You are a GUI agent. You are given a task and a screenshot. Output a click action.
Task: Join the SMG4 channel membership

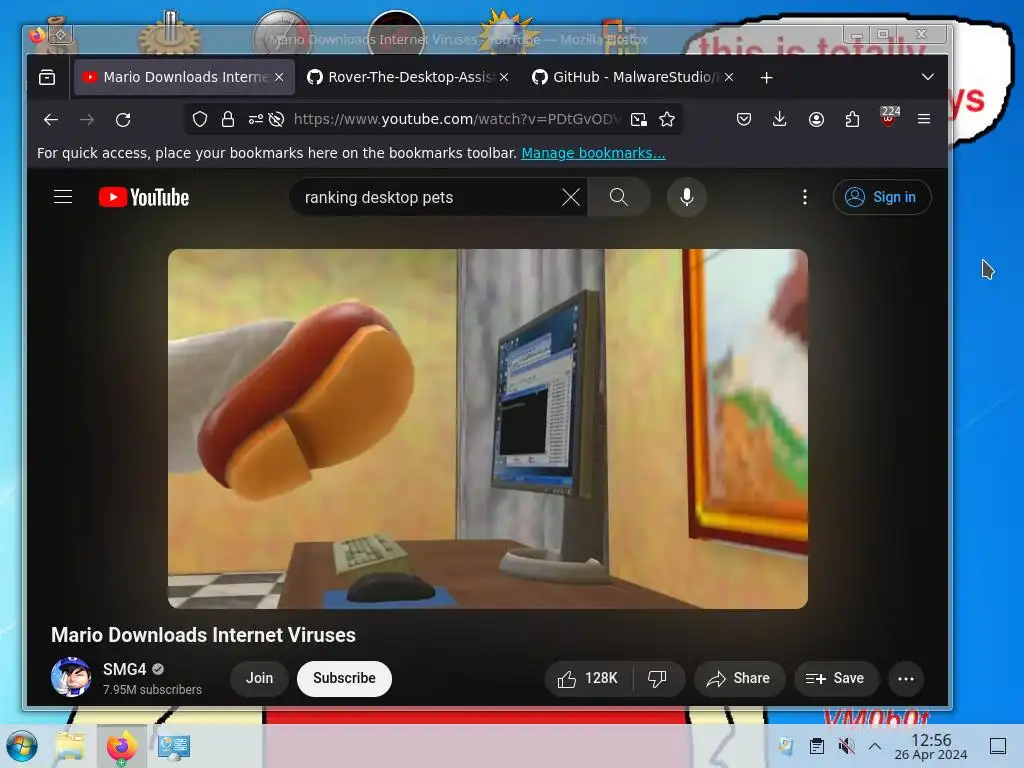pos(259,679)
